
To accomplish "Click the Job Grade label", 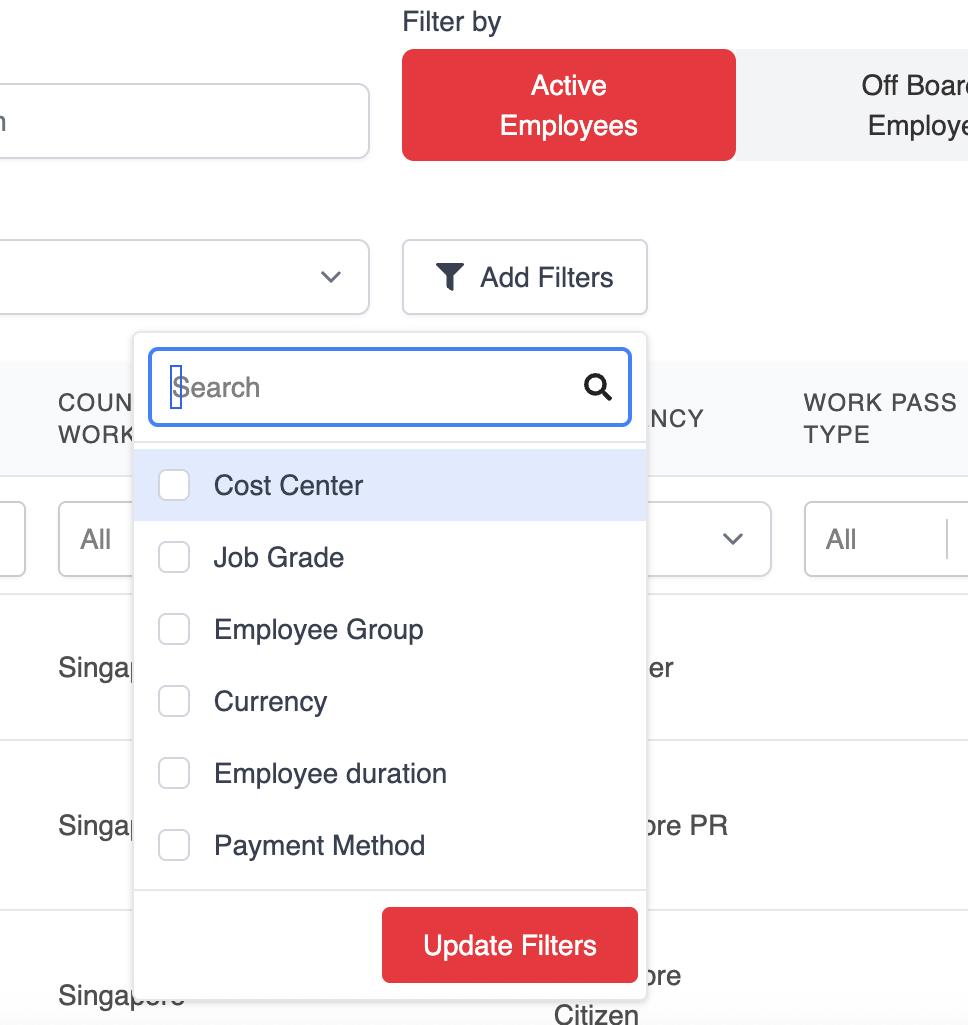I will 279,558.
